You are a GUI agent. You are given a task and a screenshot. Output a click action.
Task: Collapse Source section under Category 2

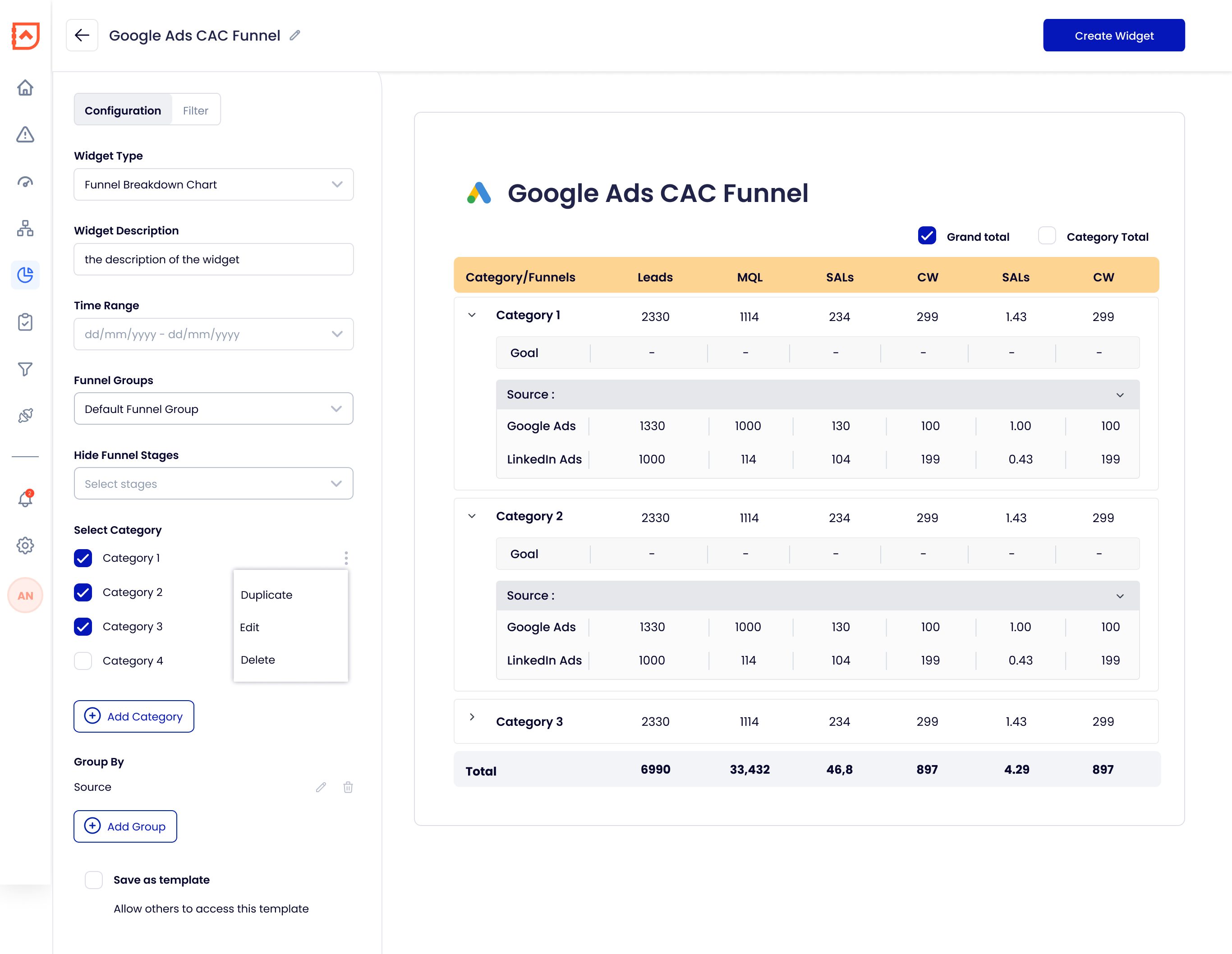[x=1120, y=596]
